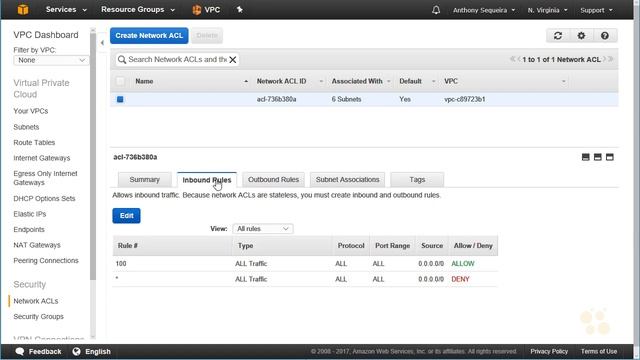Open Internet Gateways in the sidebar
640x360 pixels.
click(x=42, y=158)
